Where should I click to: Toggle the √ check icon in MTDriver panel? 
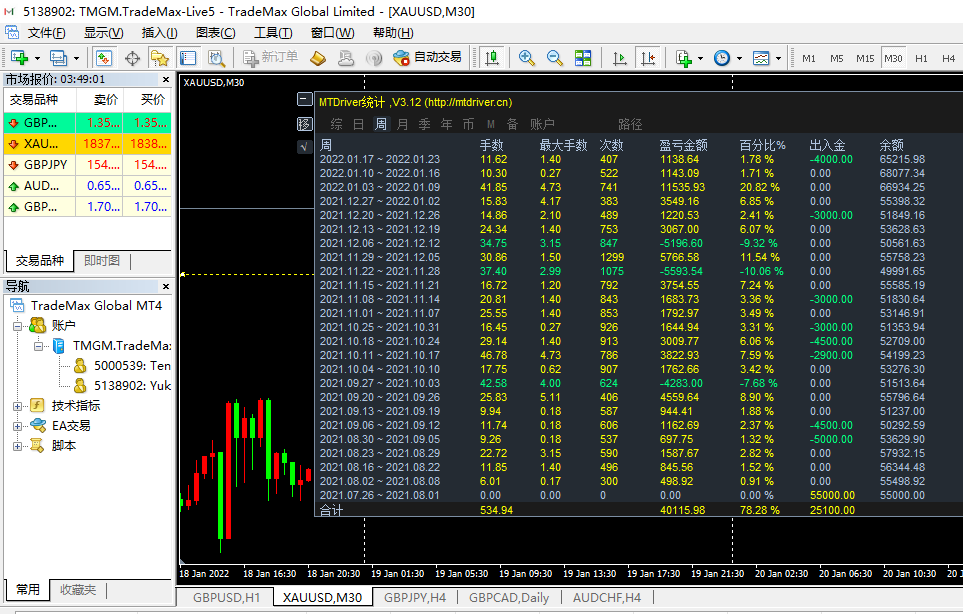[x=305, y=147]
